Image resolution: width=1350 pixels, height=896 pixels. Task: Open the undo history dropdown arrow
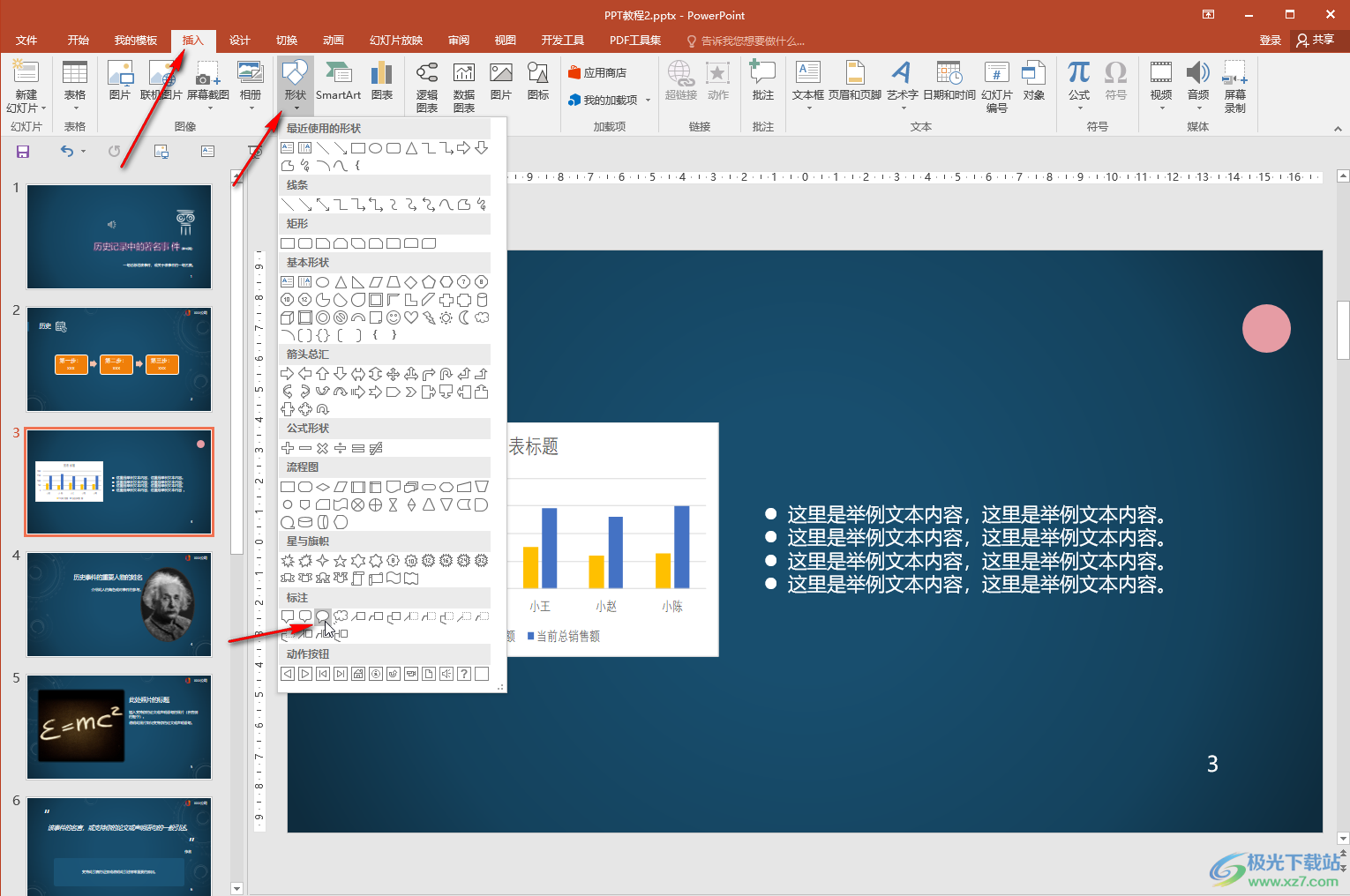pos(84,152)
